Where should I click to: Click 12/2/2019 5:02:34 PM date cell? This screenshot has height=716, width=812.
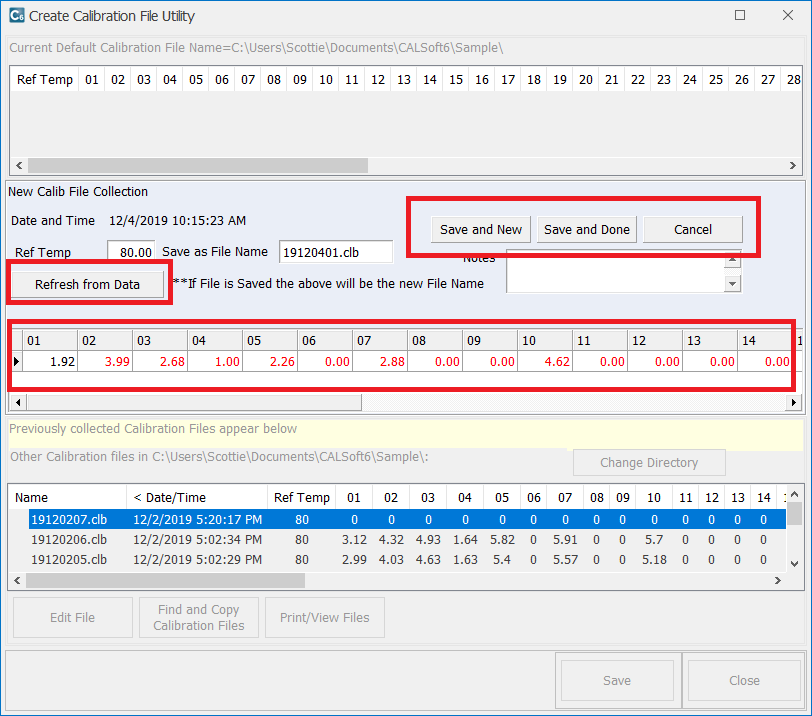197,539
